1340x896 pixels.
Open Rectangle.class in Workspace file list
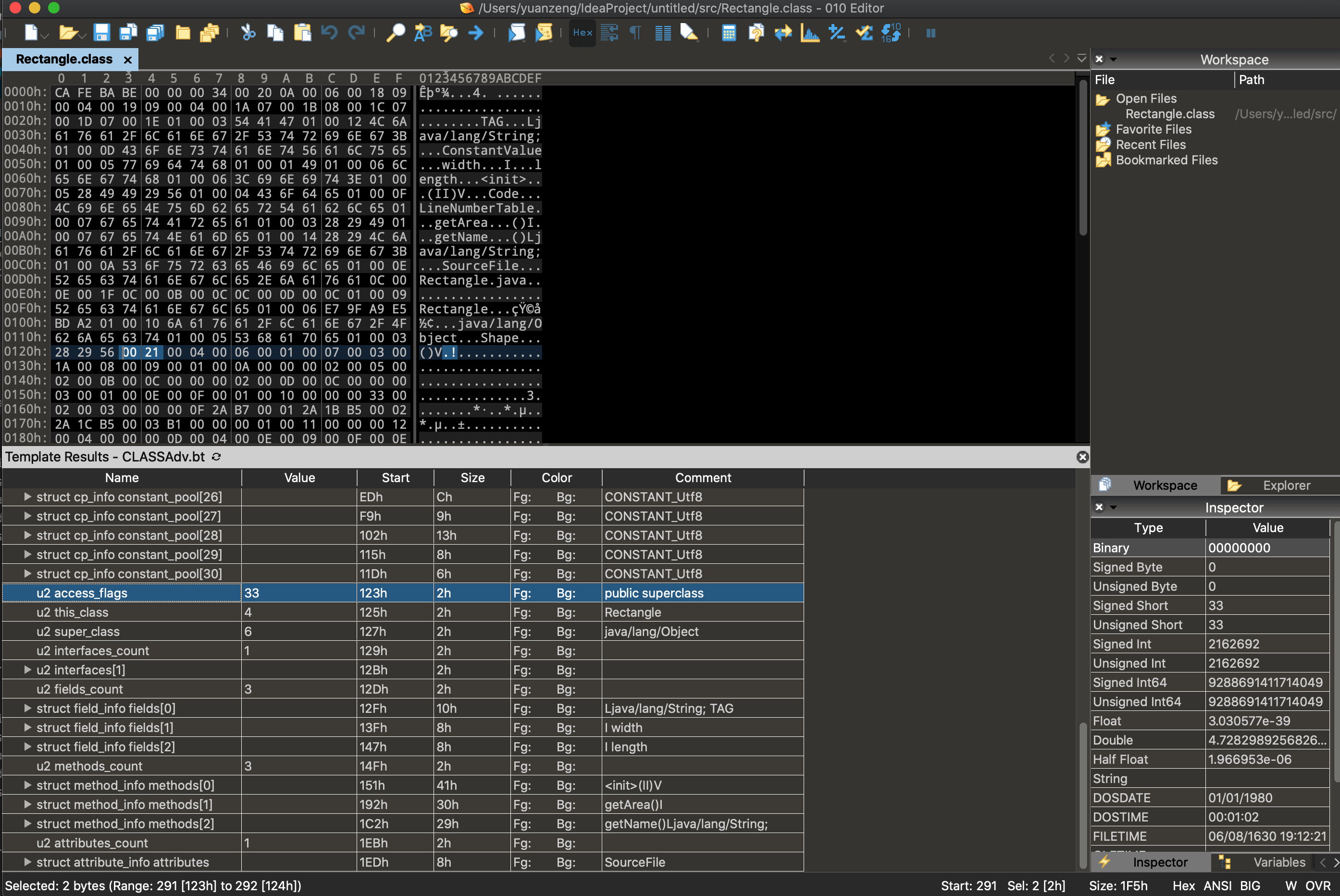click(x=1169, y=114)
